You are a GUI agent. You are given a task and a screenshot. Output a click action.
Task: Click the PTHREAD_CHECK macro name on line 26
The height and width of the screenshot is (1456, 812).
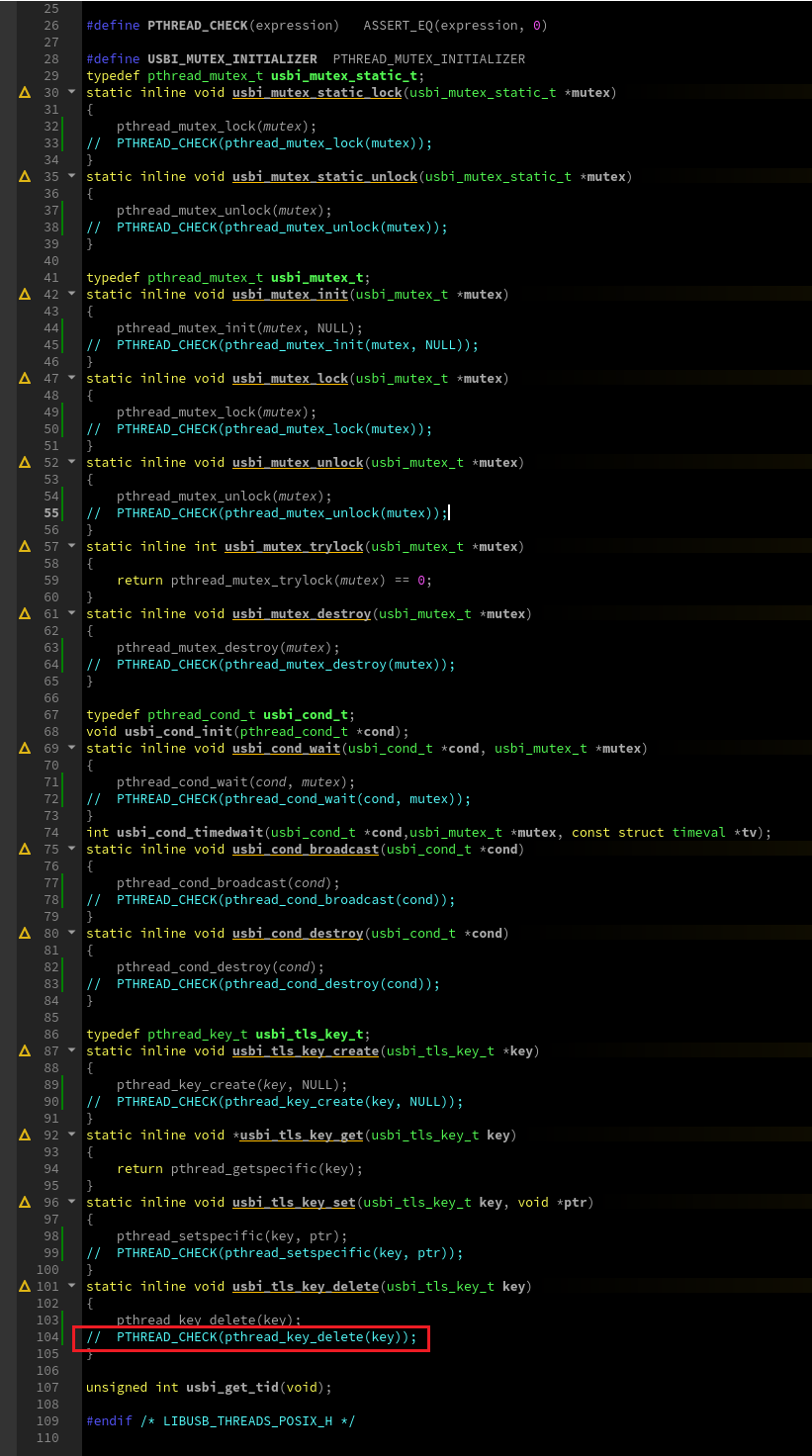(198, 26)
